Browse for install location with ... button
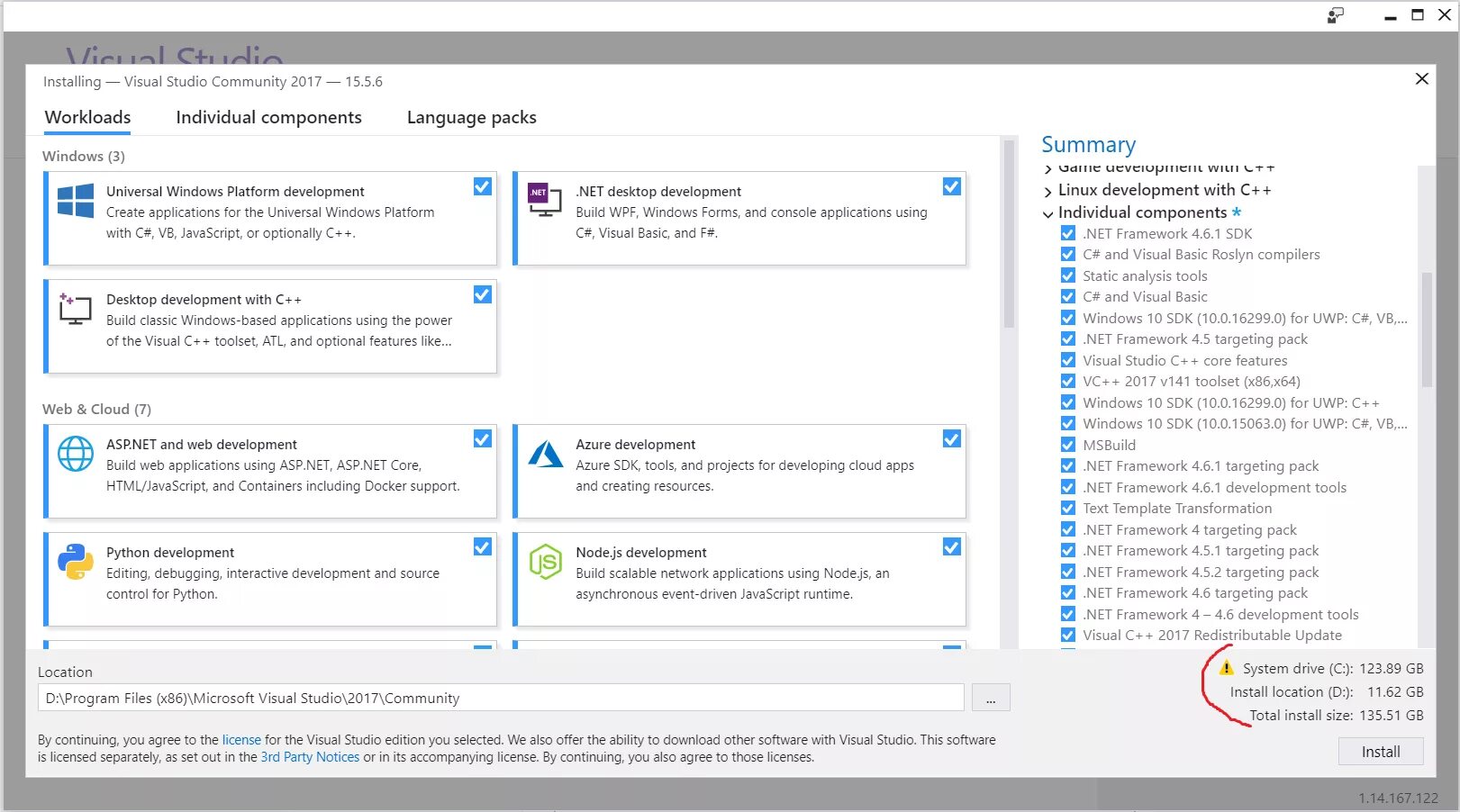 click(991, 698)
